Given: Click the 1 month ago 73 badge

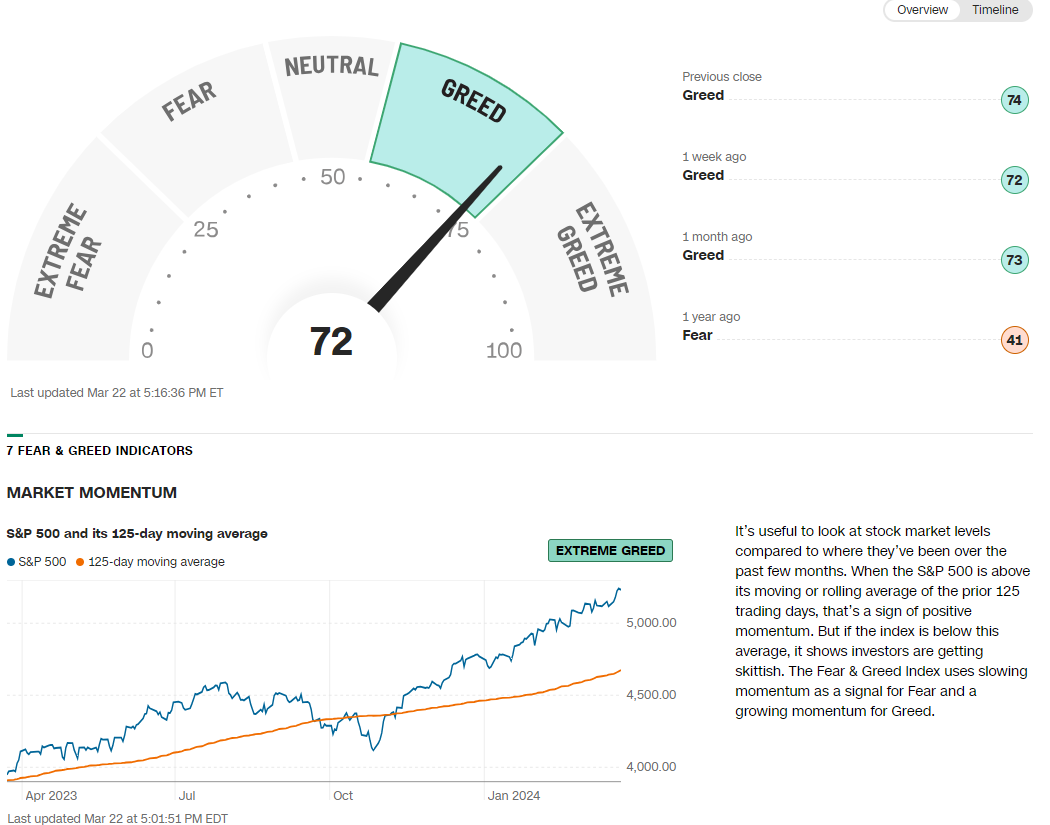Looking at the screenshot, I should click(1015, 260).
